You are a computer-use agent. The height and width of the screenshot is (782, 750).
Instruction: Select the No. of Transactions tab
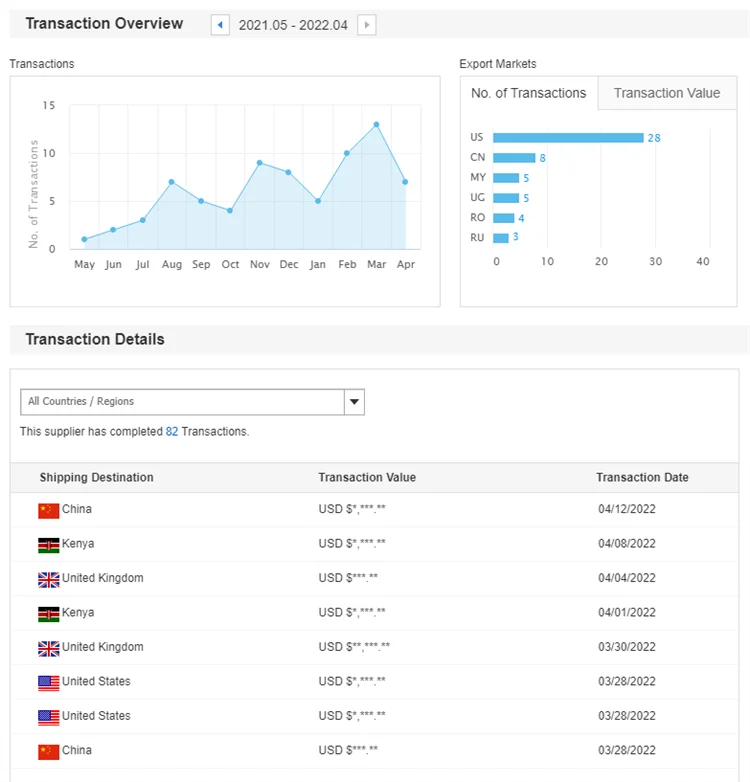pos(528,93)
